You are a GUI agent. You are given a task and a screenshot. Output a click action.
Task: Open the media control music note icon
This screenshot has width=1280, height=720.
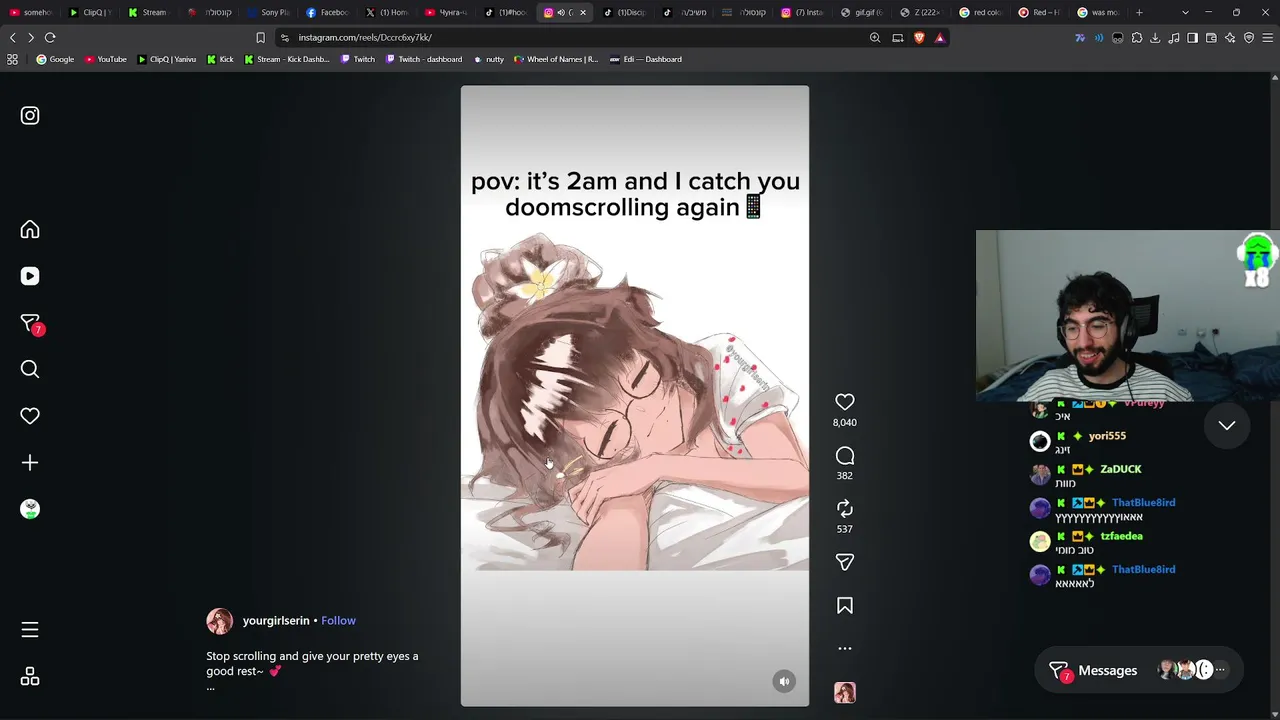1174,38
